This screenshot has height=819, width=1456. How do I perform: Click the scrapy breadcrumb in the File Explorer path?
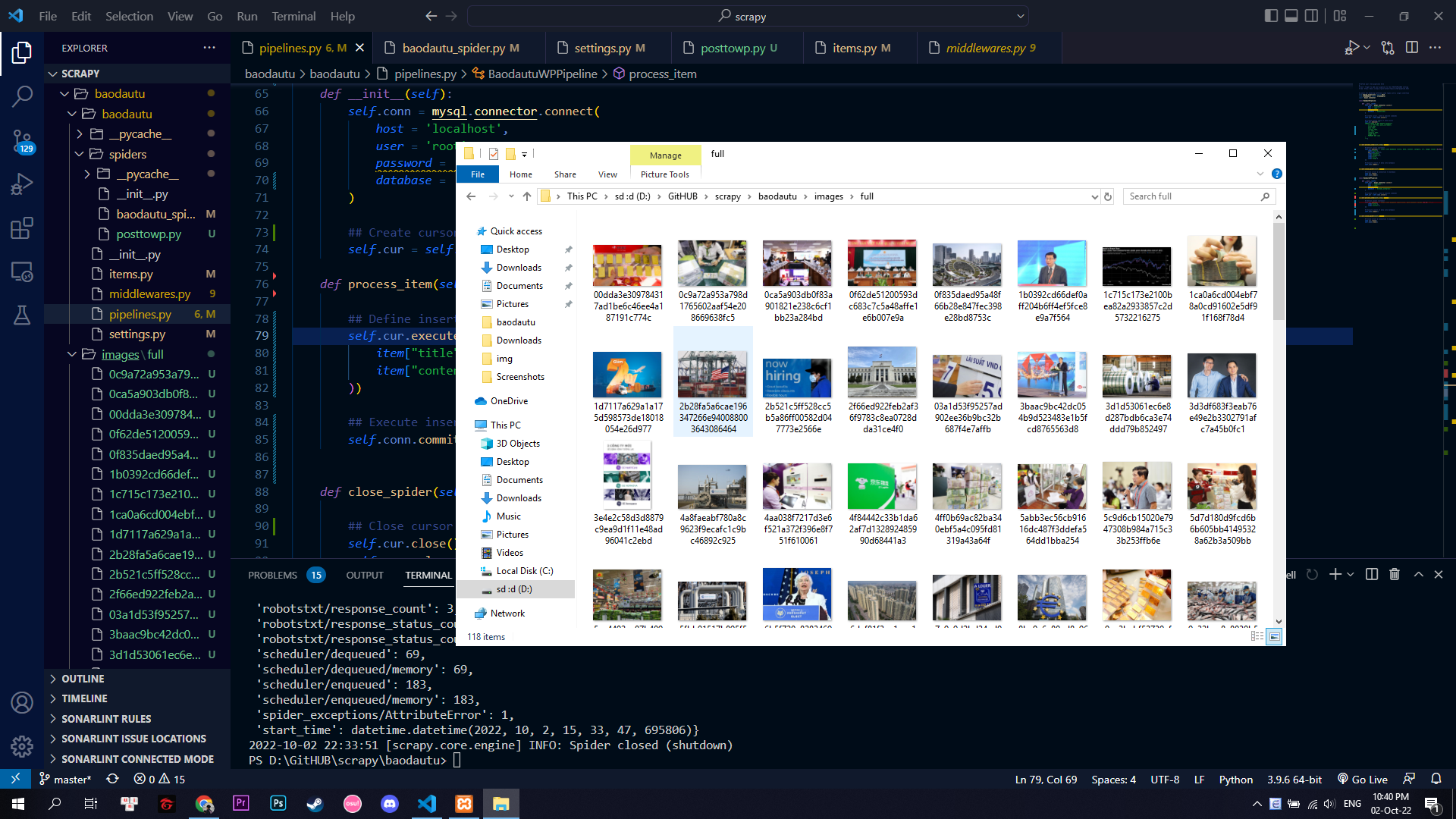[x=728, y=196]
